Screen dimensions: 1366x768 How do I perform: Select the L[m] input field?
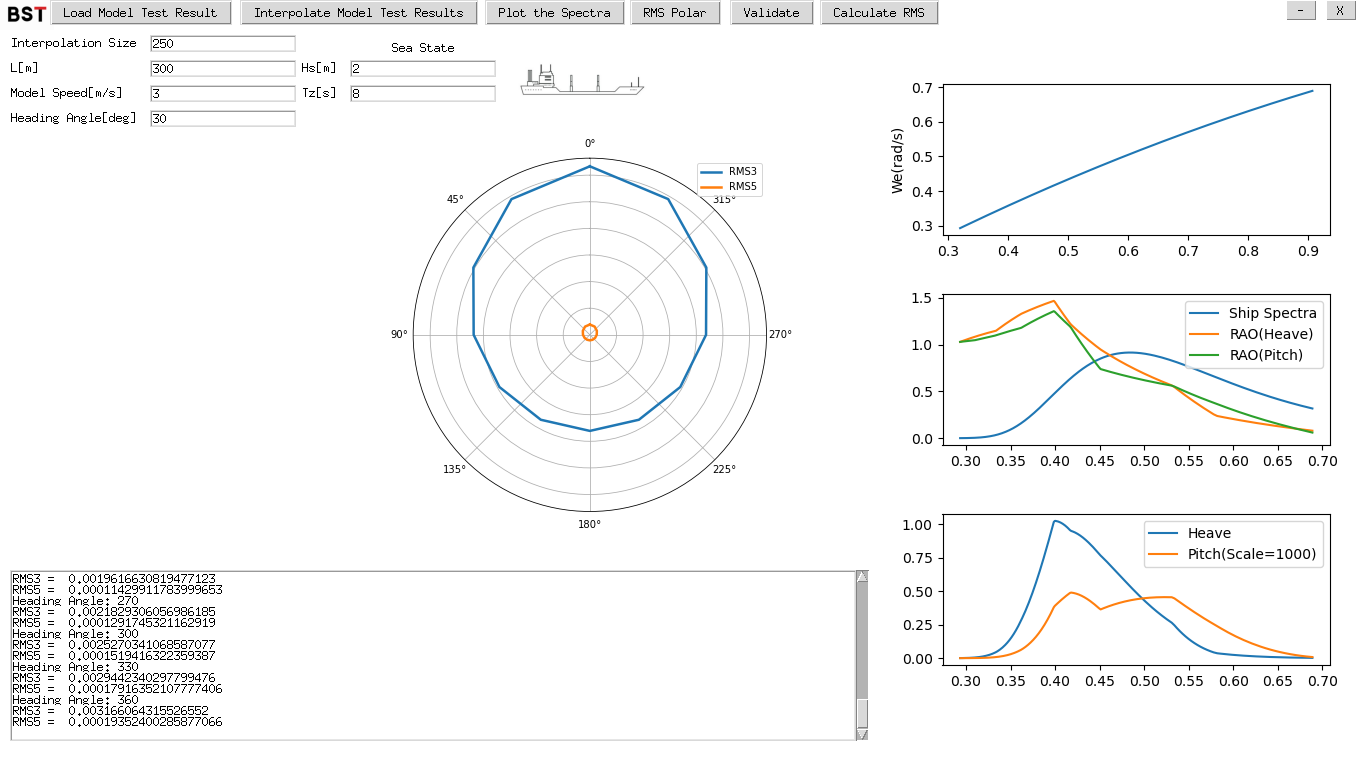point(222,68)
